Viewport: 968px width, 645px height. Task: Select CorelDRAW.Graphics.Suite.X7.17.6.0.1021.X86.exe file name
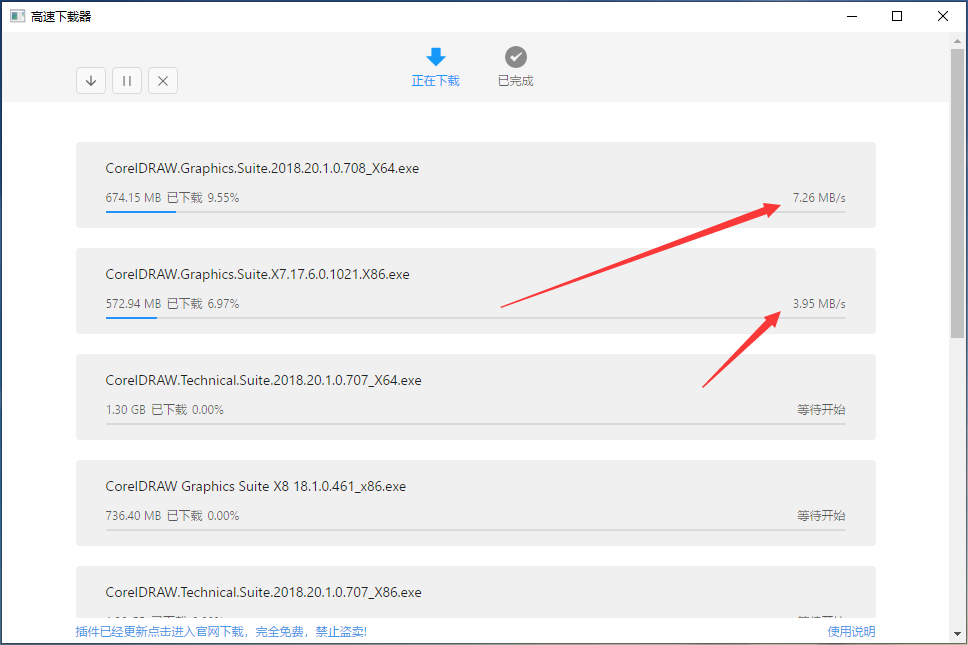[x=257, y=274]
